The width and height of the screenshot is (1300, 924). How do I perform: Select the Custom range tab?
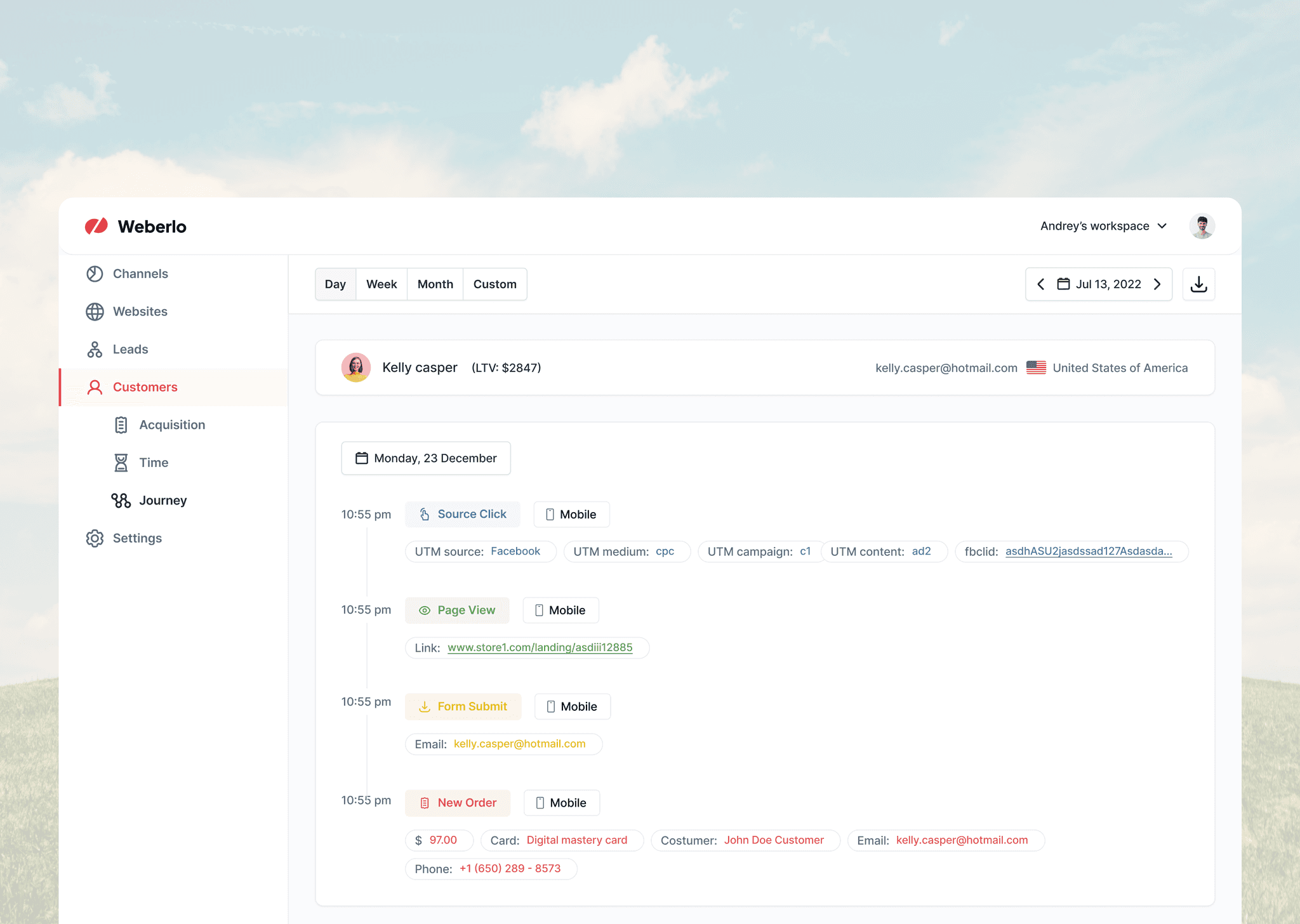pyautogui.click(x=494, y=284)
